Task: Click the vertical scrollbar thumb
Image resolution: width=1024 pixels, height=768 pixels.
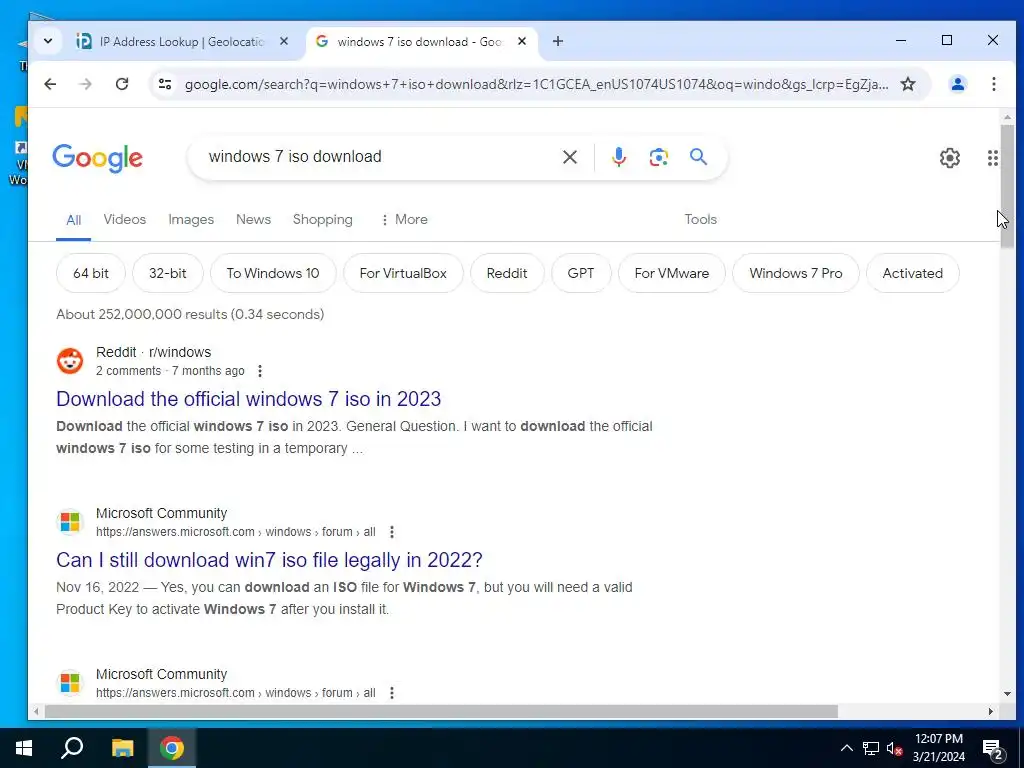Action: 1007,186
